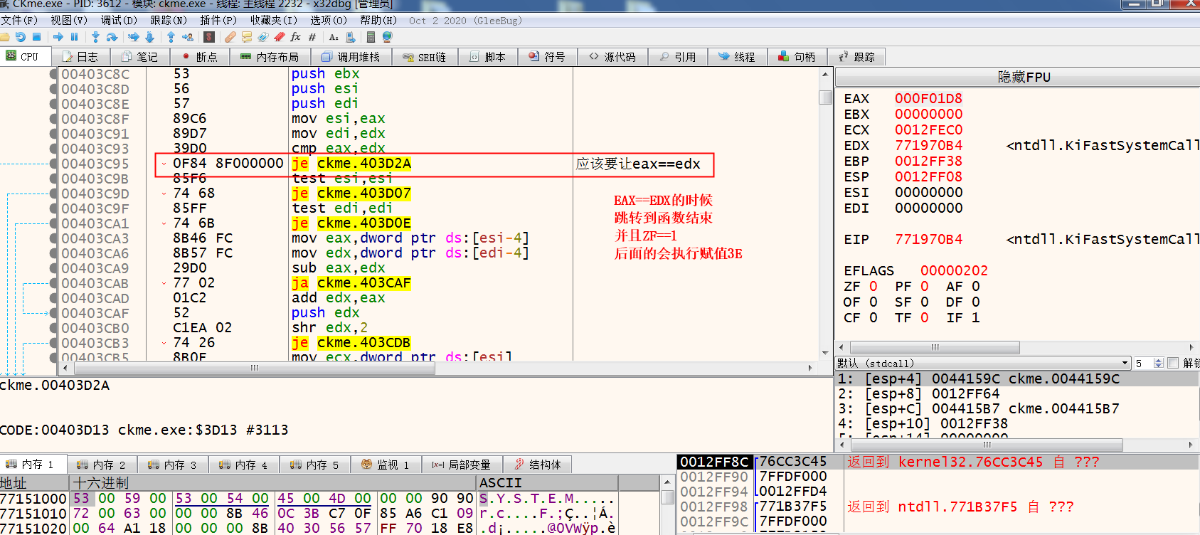Screen dimensions: 1200x535
Task: Click the 隐藏FPU button
Action: click(x=1017, y=77)
